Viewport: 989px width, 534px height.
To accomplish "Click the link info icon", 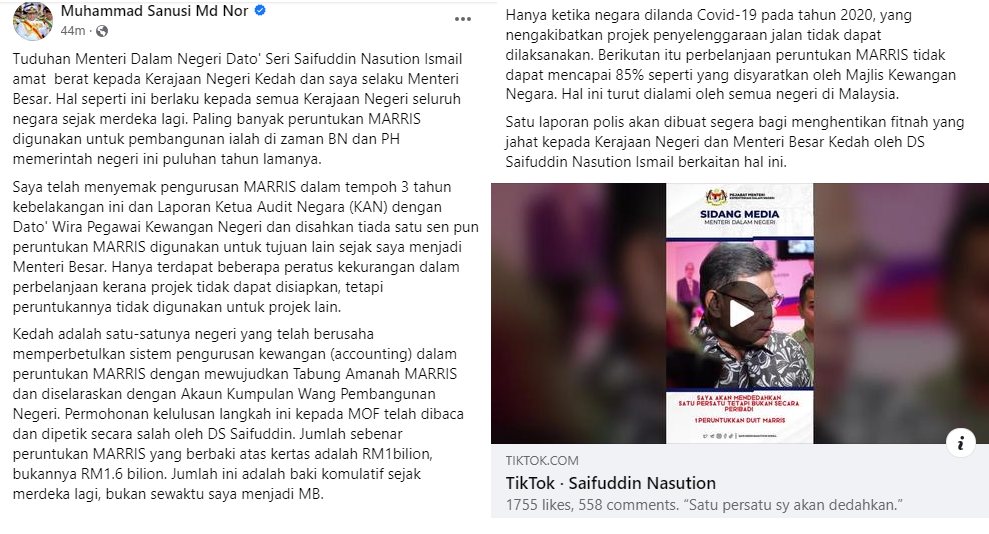I will [x=961, y=443].
